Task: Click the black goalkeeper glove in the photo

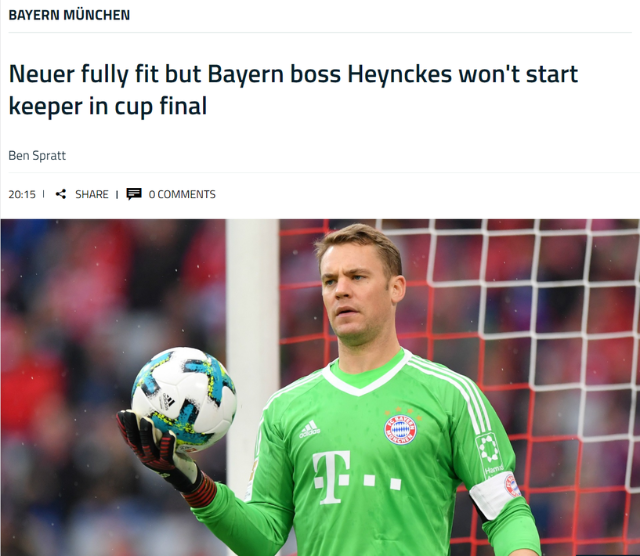Action: pyautogui.click(x=161, y=453)
